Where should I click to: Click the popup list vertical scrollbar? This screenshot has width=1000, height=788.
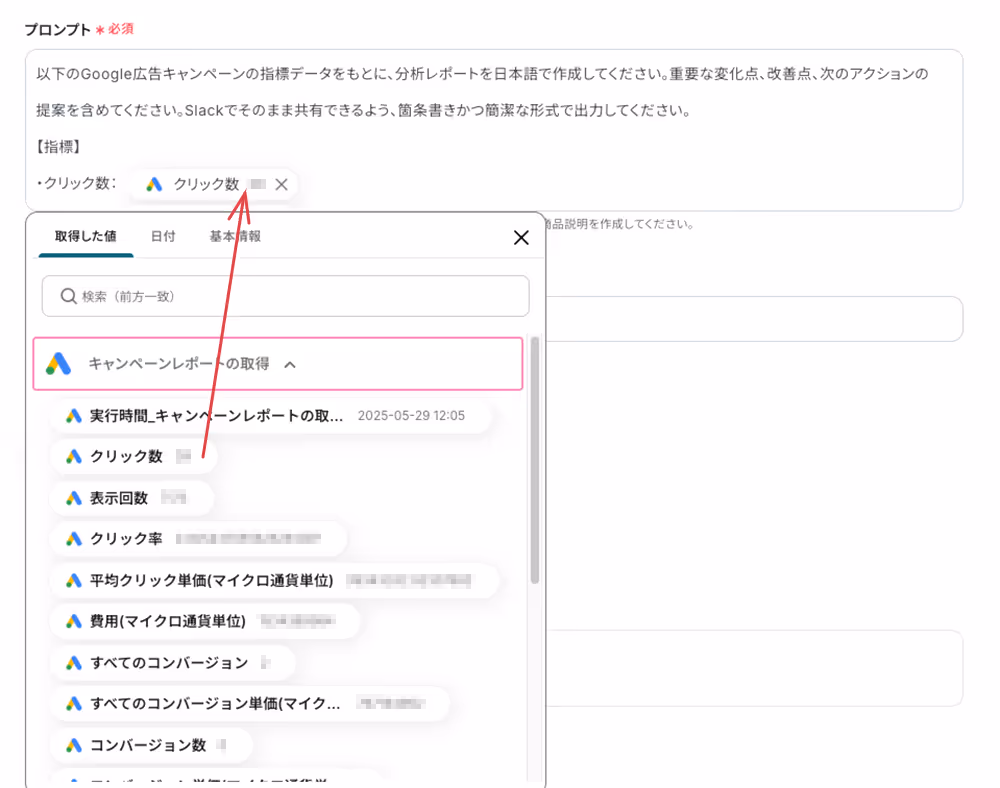534,459
